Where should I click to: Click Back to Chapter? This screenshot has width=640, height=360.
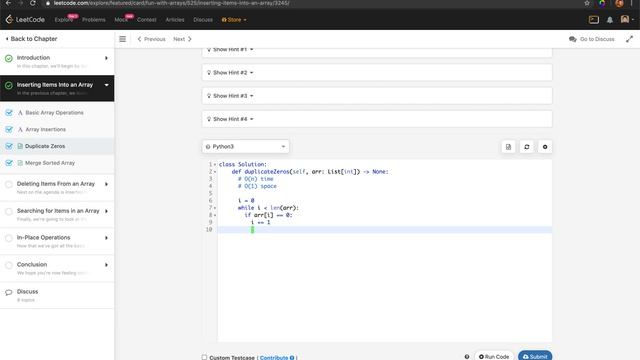[31, 39]
